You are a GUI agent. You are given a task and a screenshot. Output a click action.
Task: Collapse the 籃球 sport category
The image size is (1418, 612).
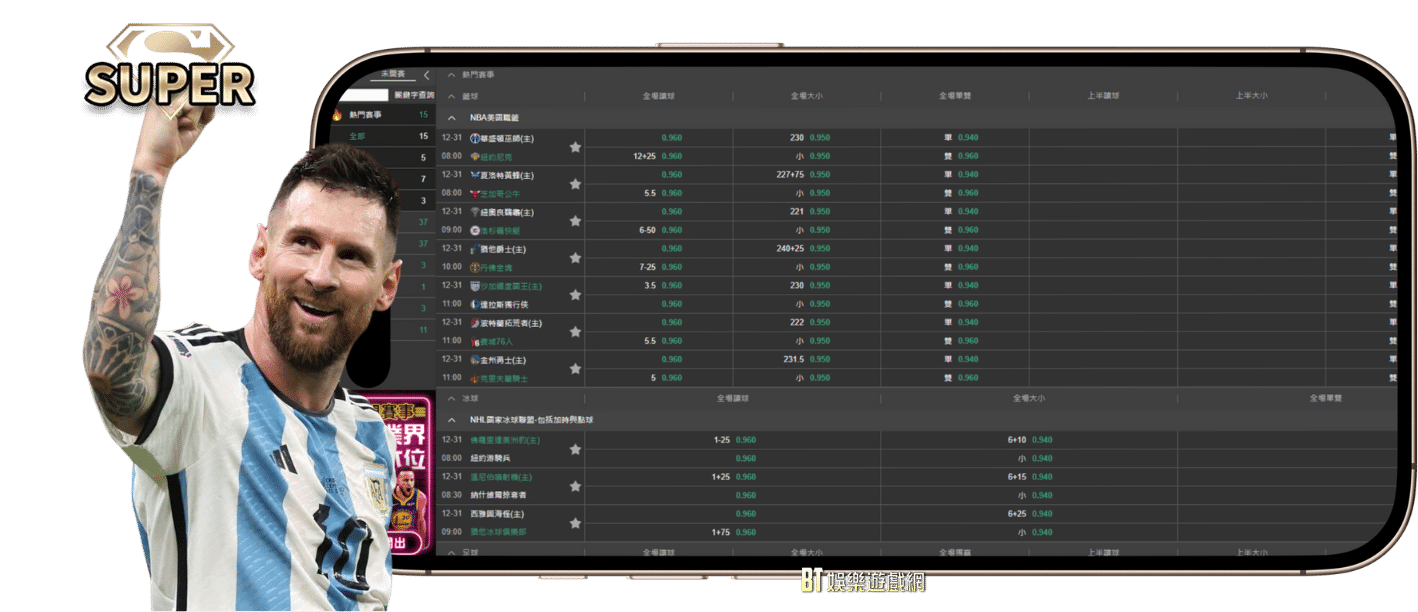(452, 96)
